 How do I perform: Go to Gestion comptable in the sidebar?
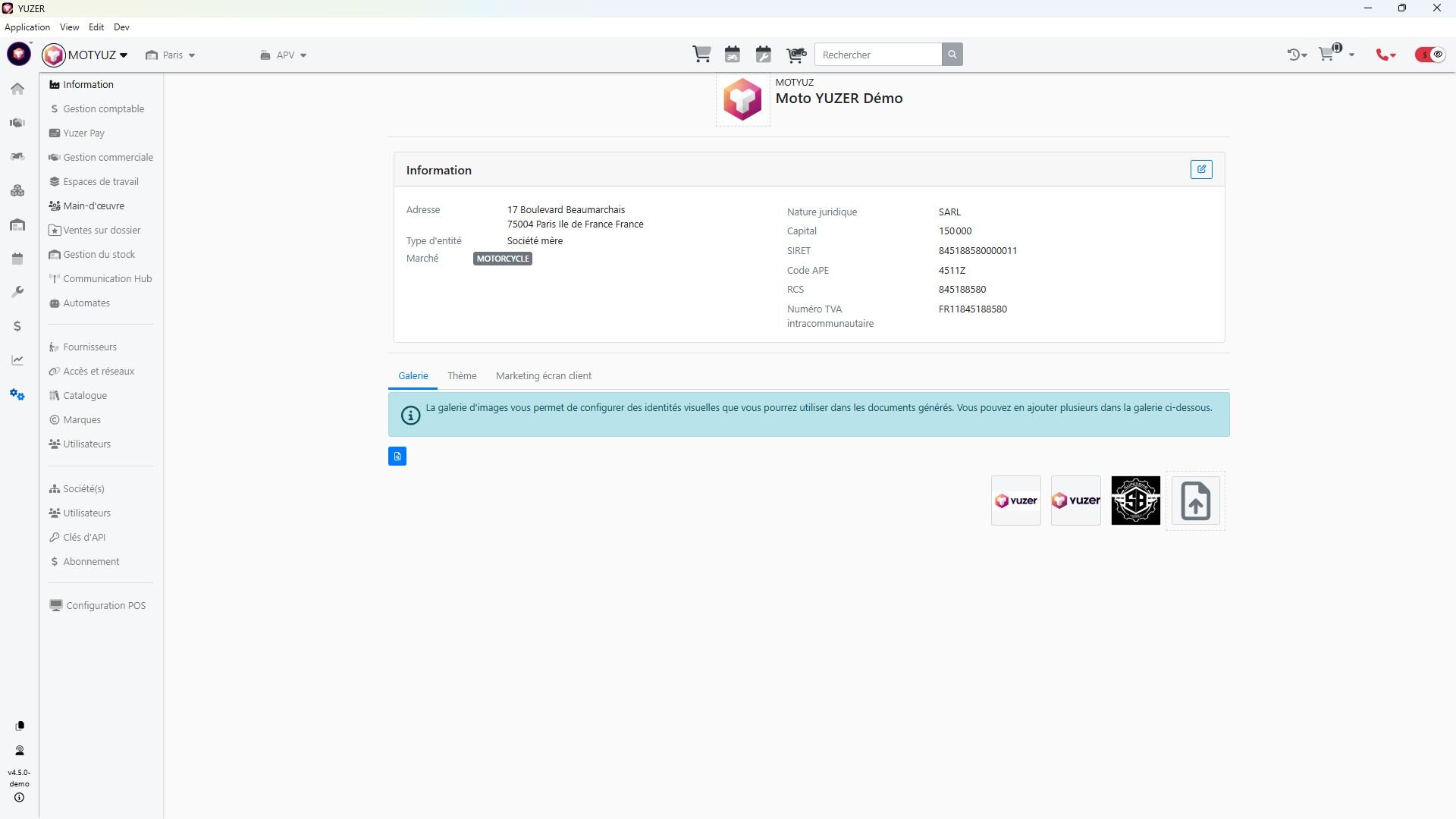pyautogui.click(x=103, y=109)
